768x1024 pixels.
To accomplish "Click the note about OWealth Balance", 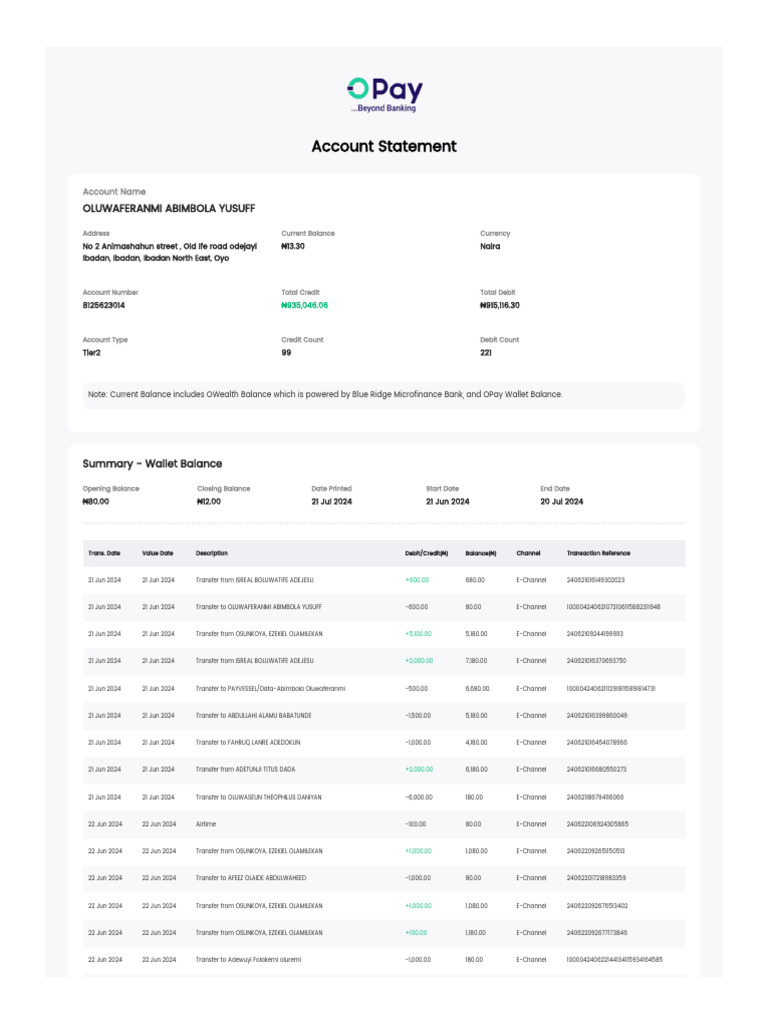I will pyautogui.click(x=326, y=395).
